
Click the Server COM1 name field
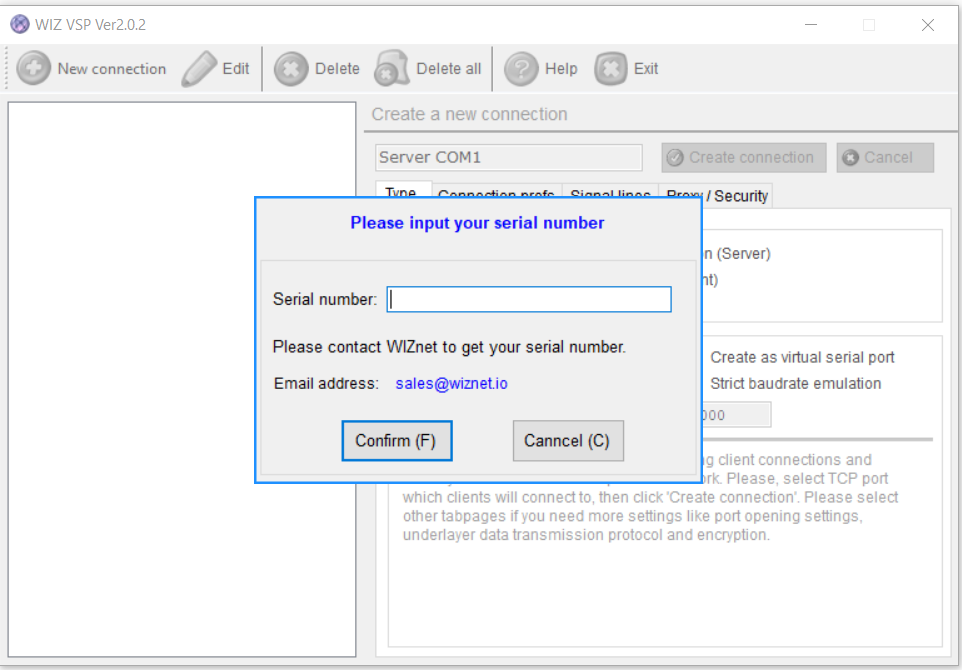509,158
